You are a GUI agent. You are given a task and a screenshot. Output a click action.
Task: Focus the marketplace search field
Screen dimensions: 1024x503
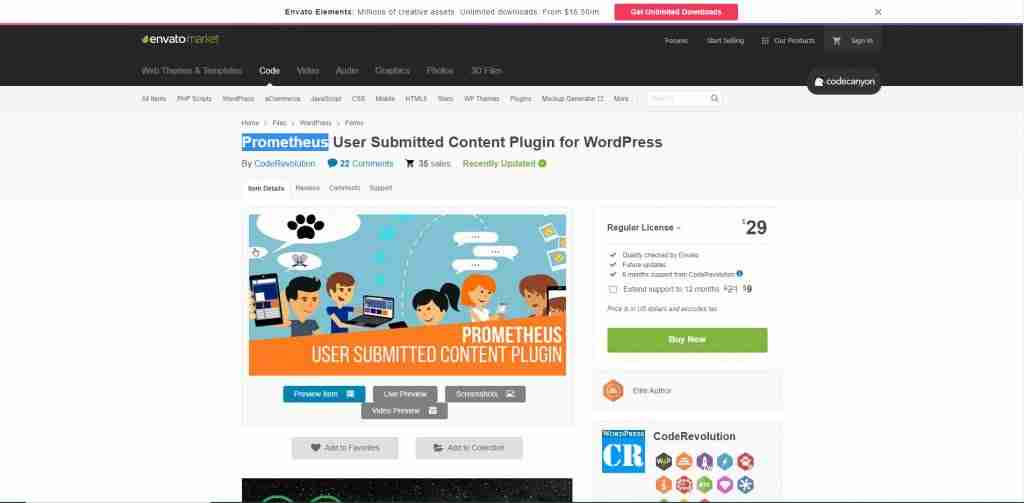point(679,99)
